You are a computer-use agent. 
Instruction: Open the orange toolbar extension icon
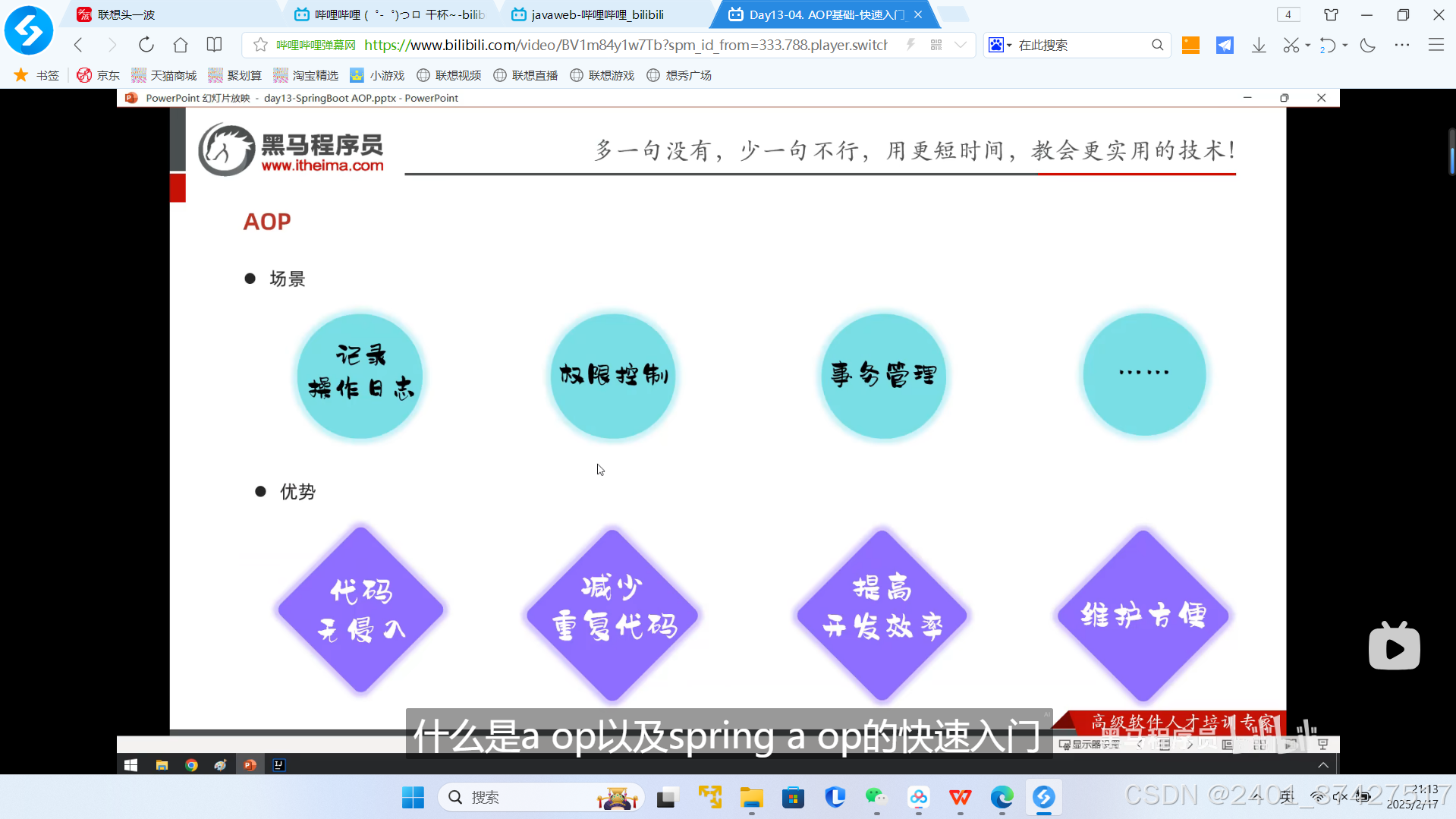pos(1190,45)
